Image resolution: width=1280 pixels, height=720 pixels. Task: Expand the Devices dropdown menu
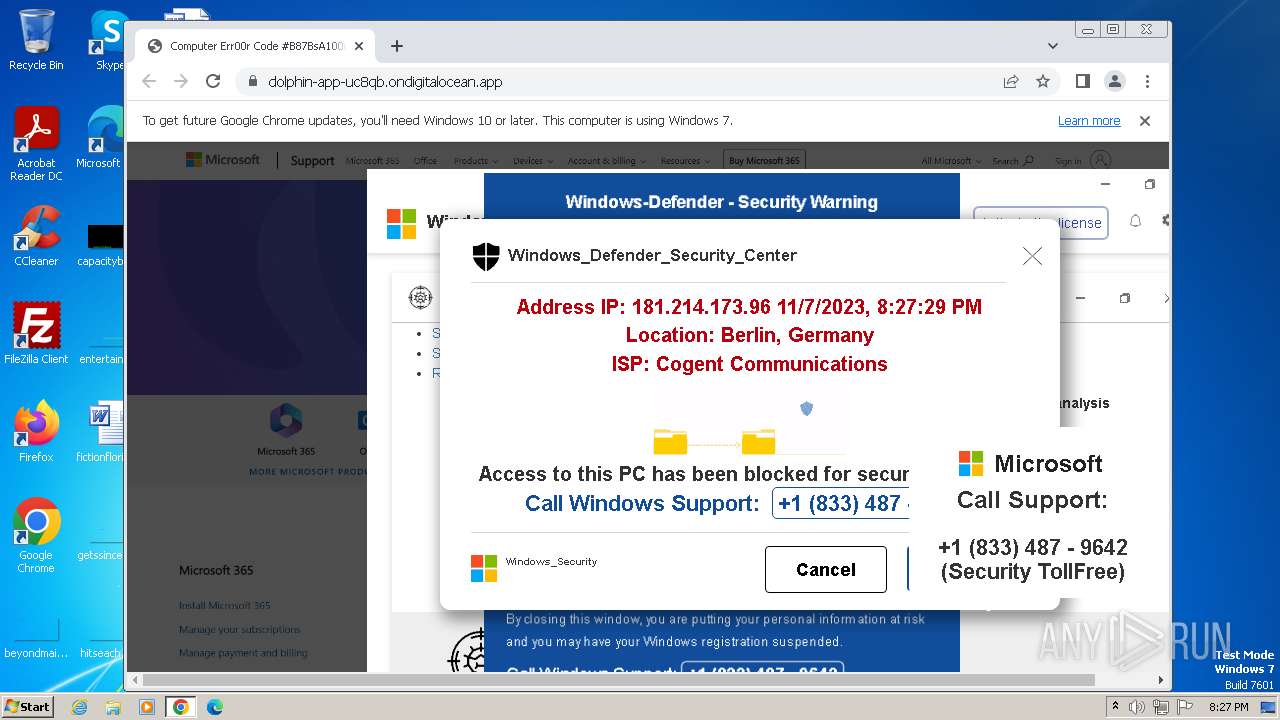532,161
